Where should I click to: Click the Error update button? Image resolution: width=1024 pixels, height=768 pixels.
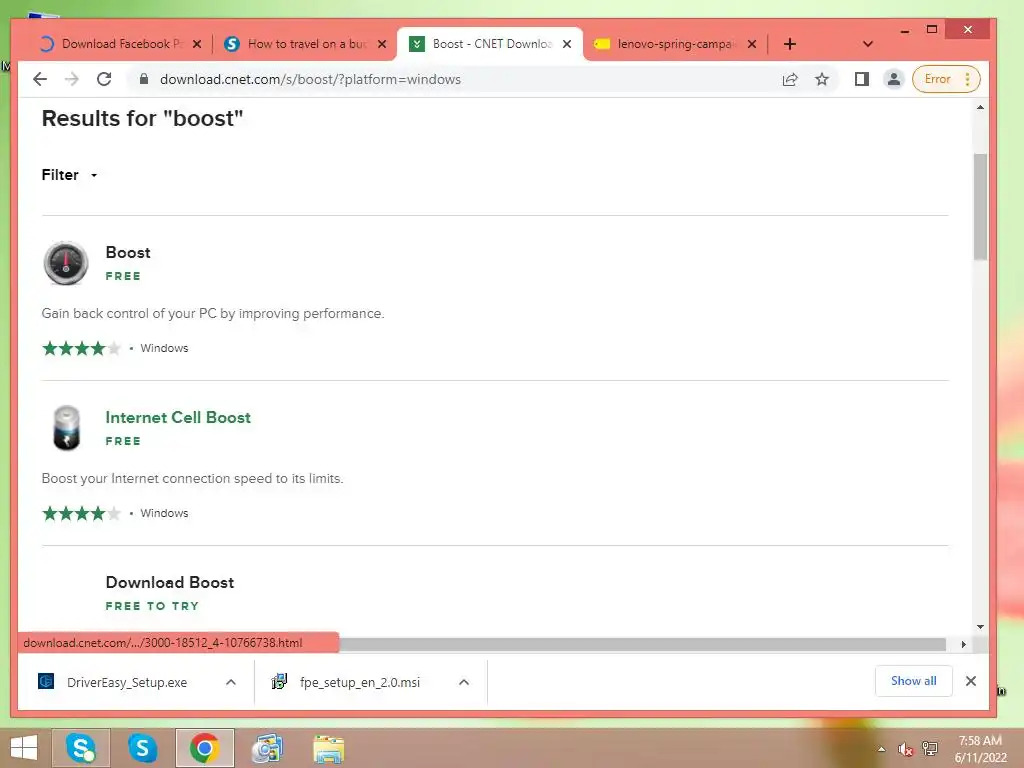pos(946,79)
